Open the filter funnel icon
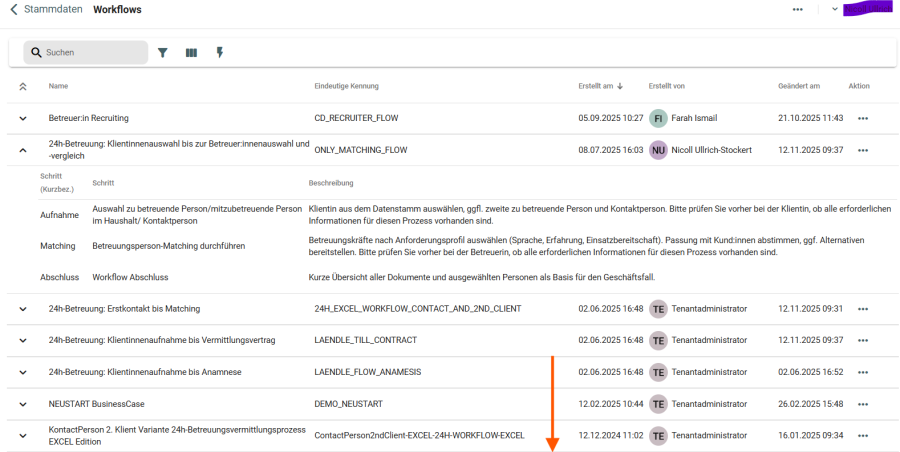The width and height of the screenshot is (900, 452). pyautogui.click(x=162, y=53)
